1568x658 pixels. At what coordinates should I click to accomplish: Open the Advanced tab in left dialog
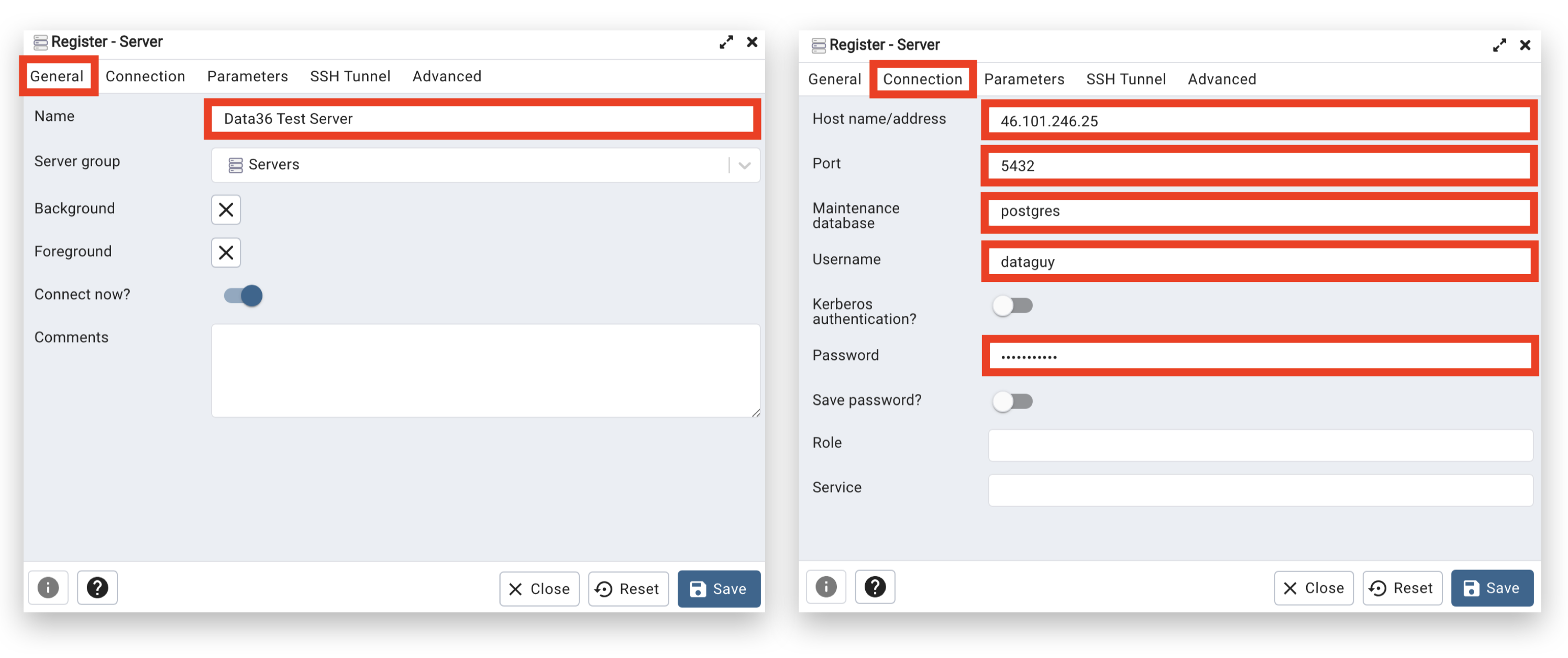click(x=447, y=76)
